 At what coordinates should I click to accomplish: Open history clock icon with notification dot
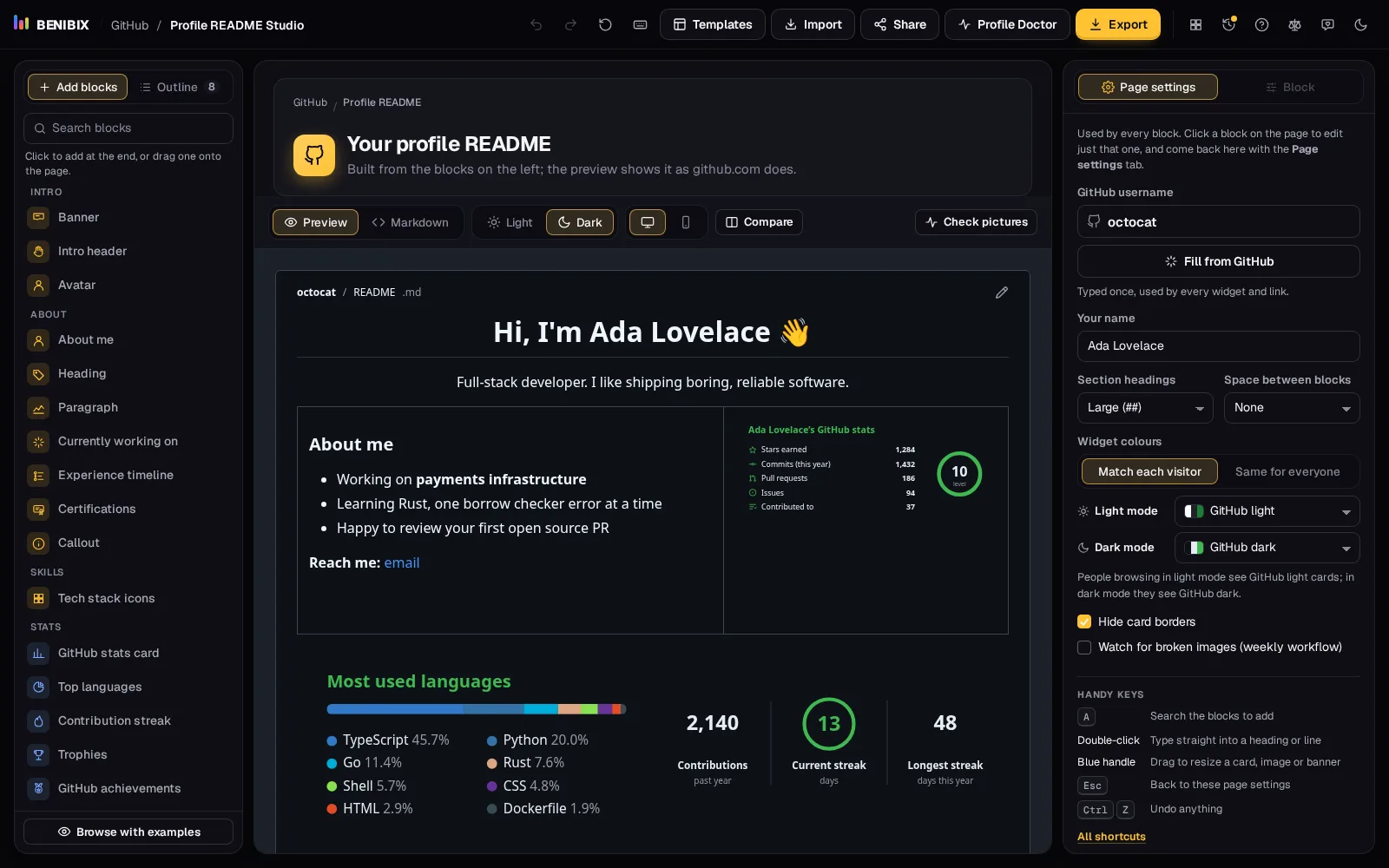click(1228, 25)
